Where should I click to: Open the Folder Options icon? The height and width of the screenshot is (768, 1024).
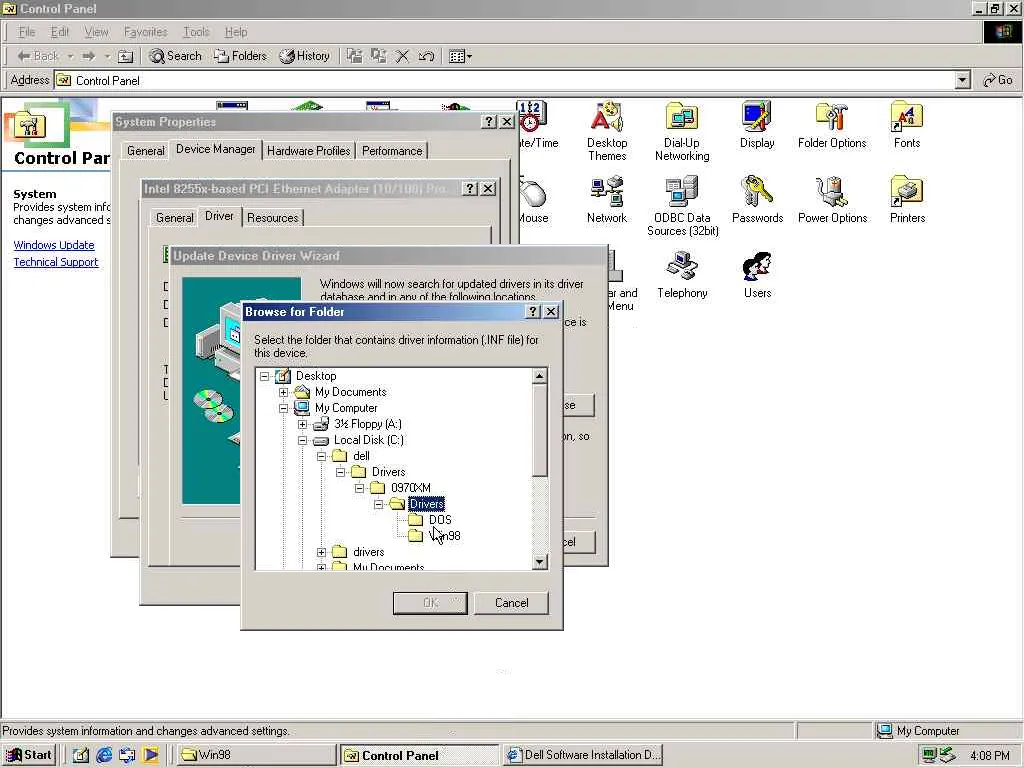click(x=832, y=125)
